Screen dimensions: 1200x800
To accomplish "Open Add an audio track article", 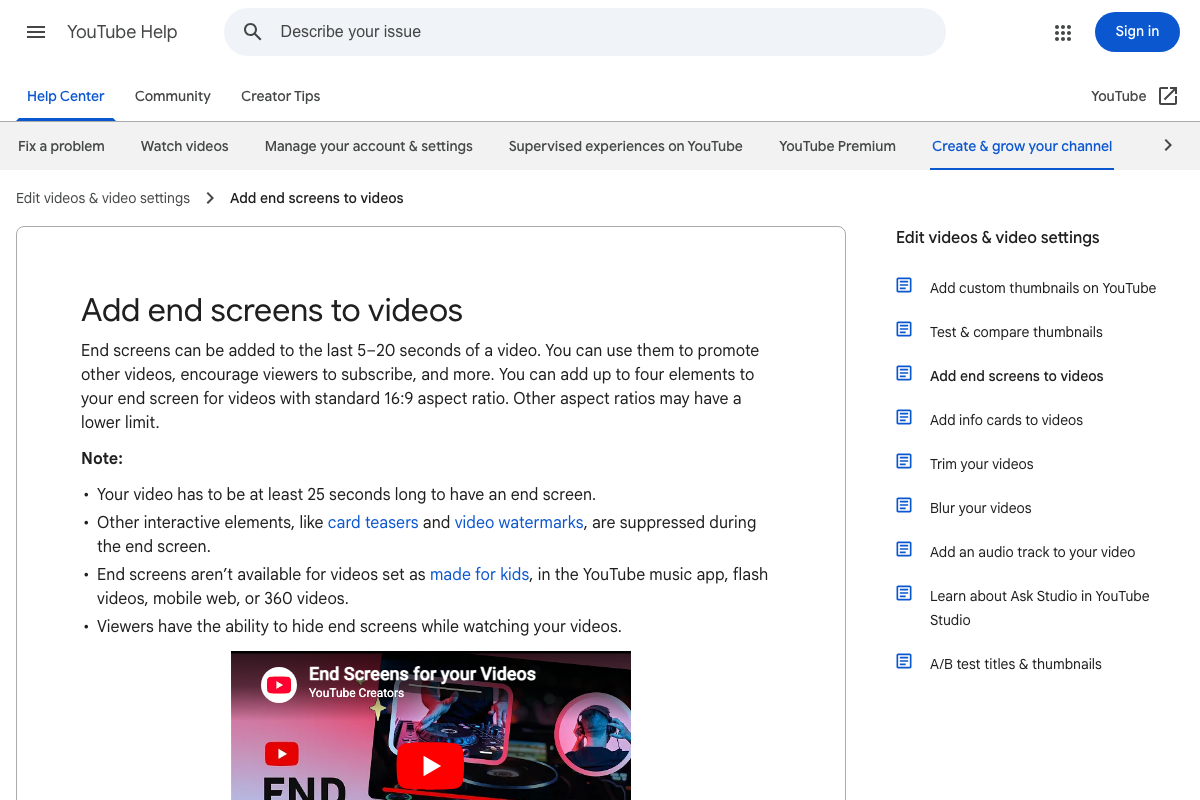I will click(1033, 552).
